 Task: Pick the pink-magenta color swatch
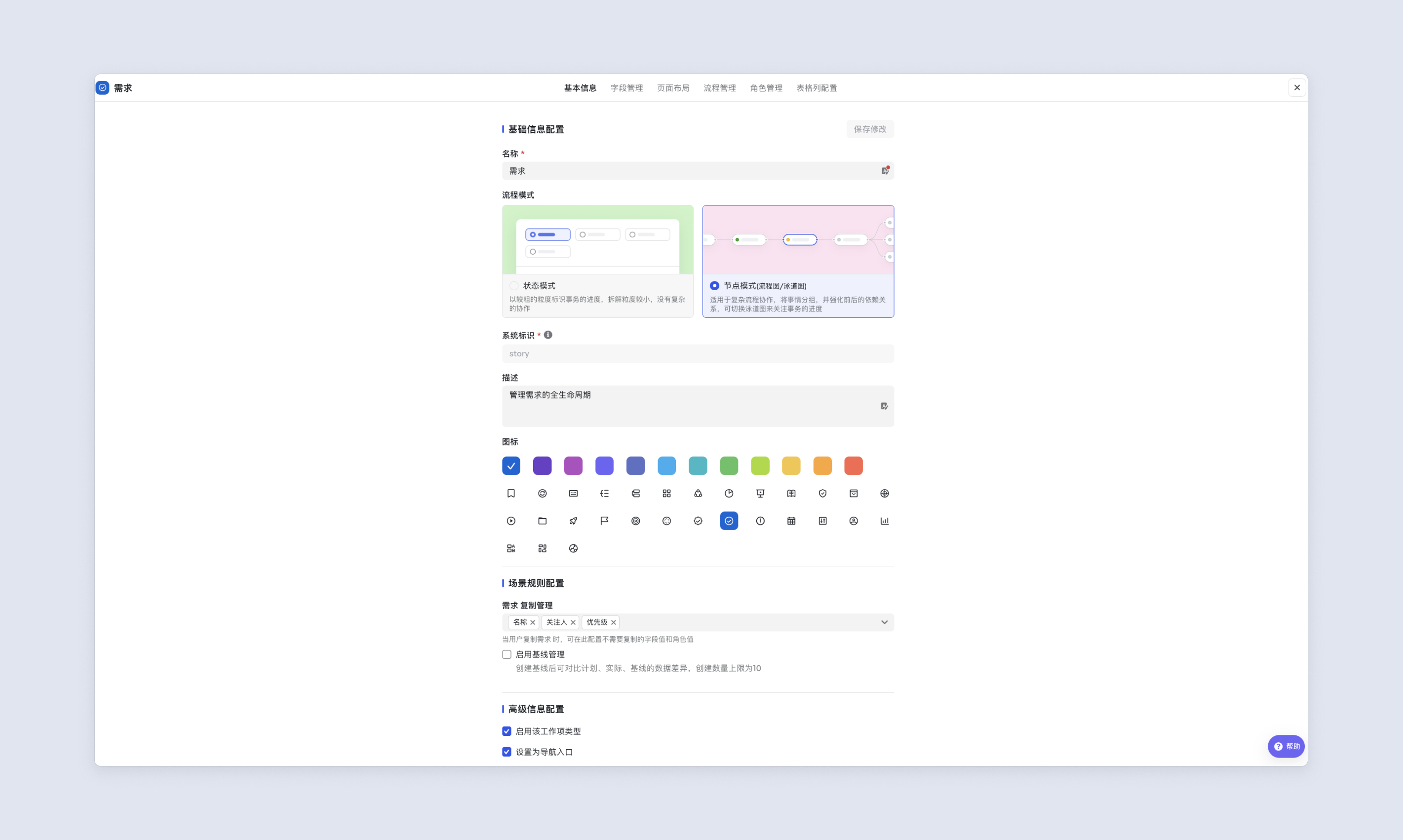pos(573,465)
